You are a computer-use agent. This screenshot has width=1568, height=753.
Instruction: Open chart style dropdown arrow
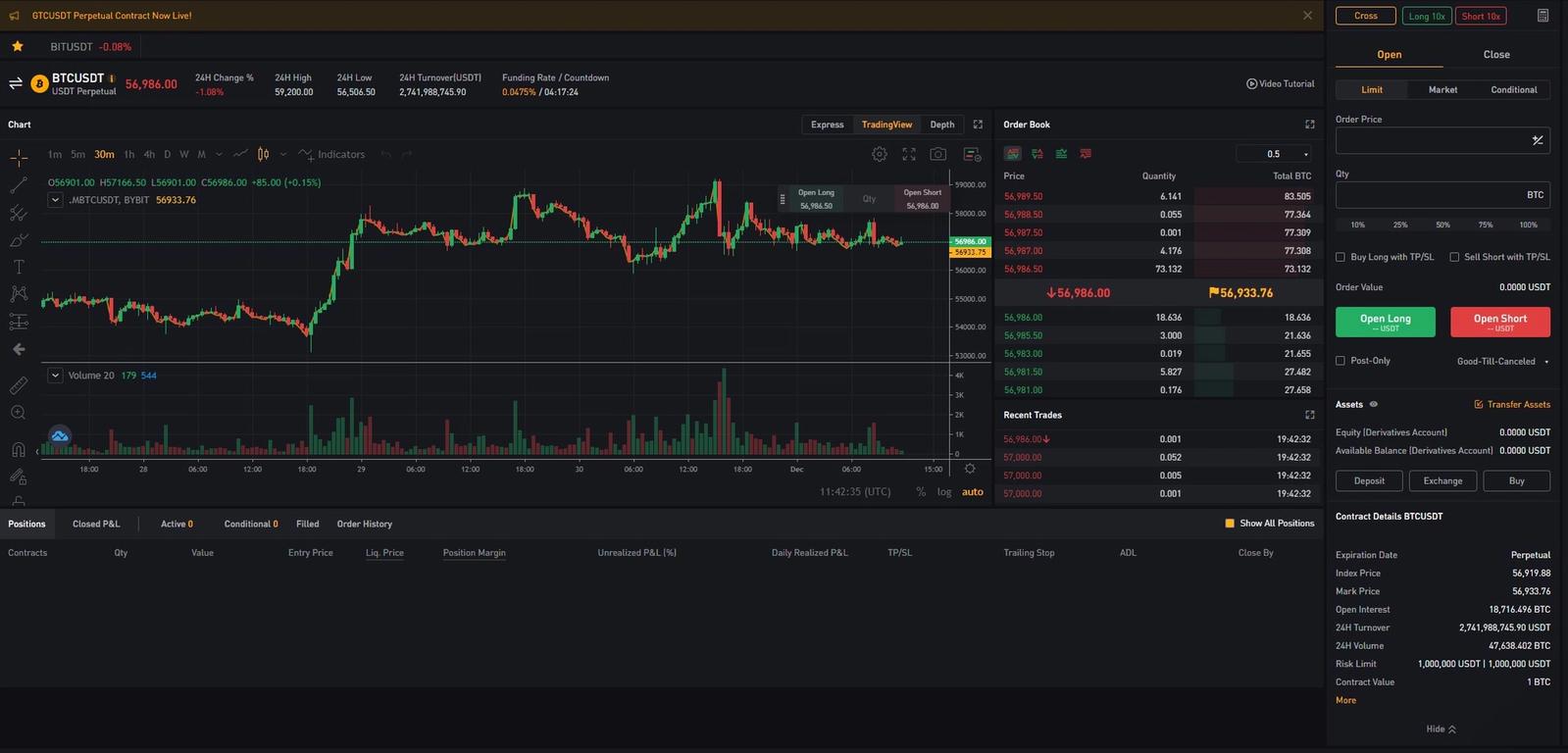pyautogui.click(x=283, y=154)
